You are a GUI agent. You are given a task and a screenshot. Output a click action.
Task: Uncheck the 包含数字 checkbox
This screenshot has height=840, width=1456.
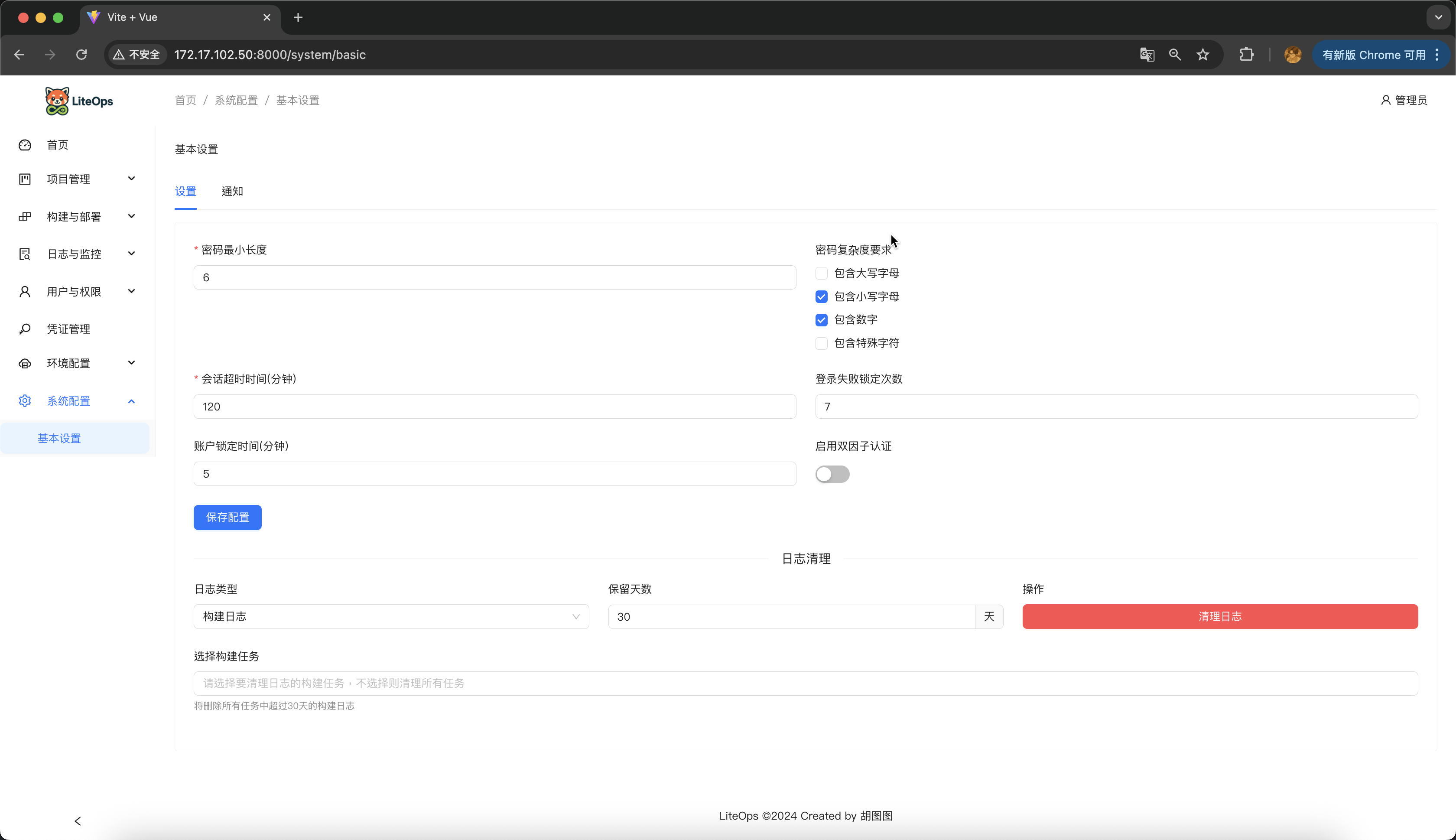point(821,319)
